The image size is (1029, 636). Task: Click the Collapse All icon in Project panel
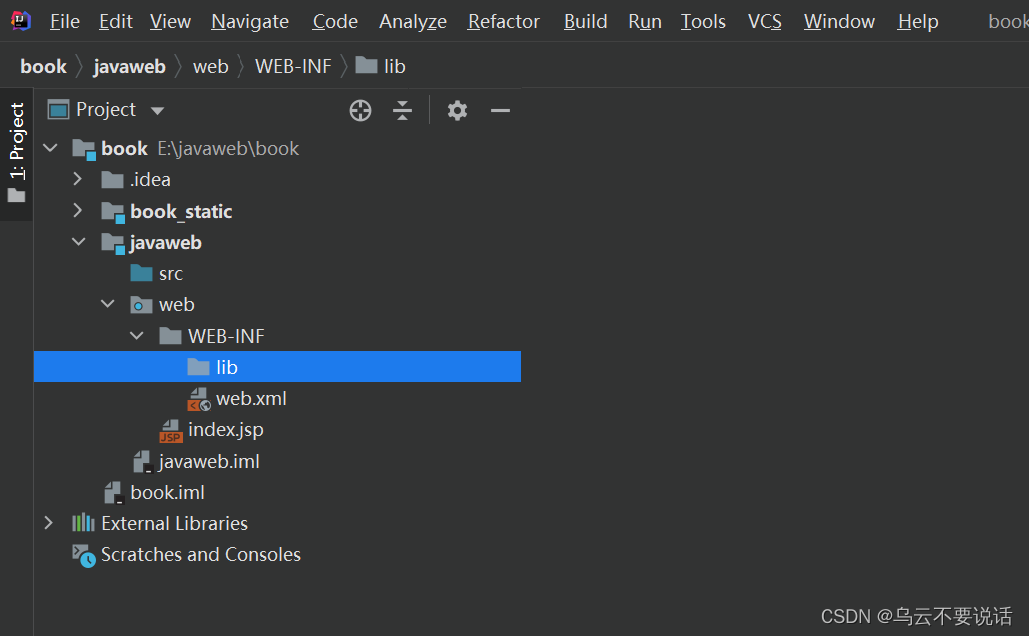tap(402, 111)
